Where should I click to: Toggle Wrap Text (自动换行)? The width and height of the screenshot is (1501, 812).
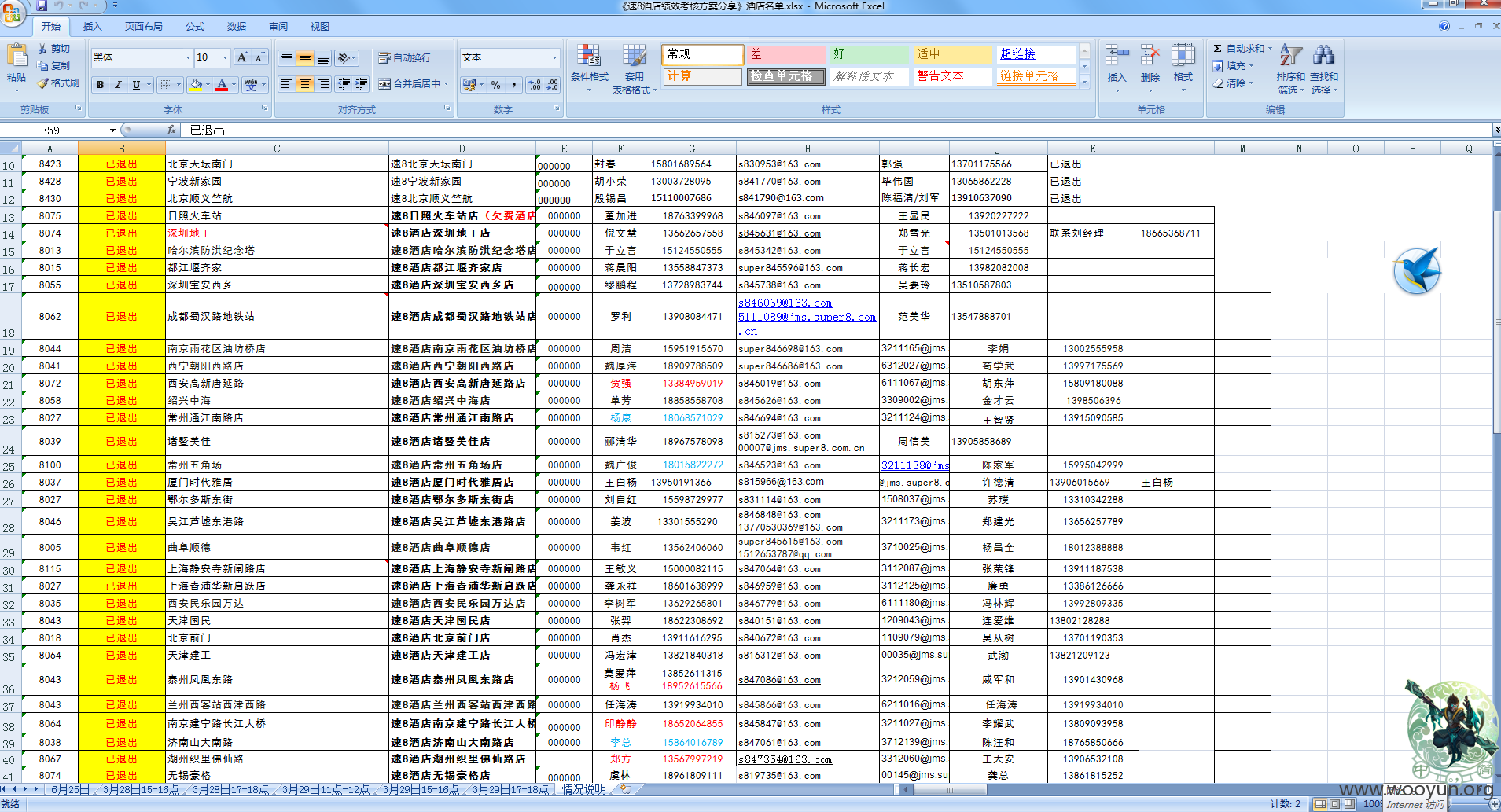404,58
